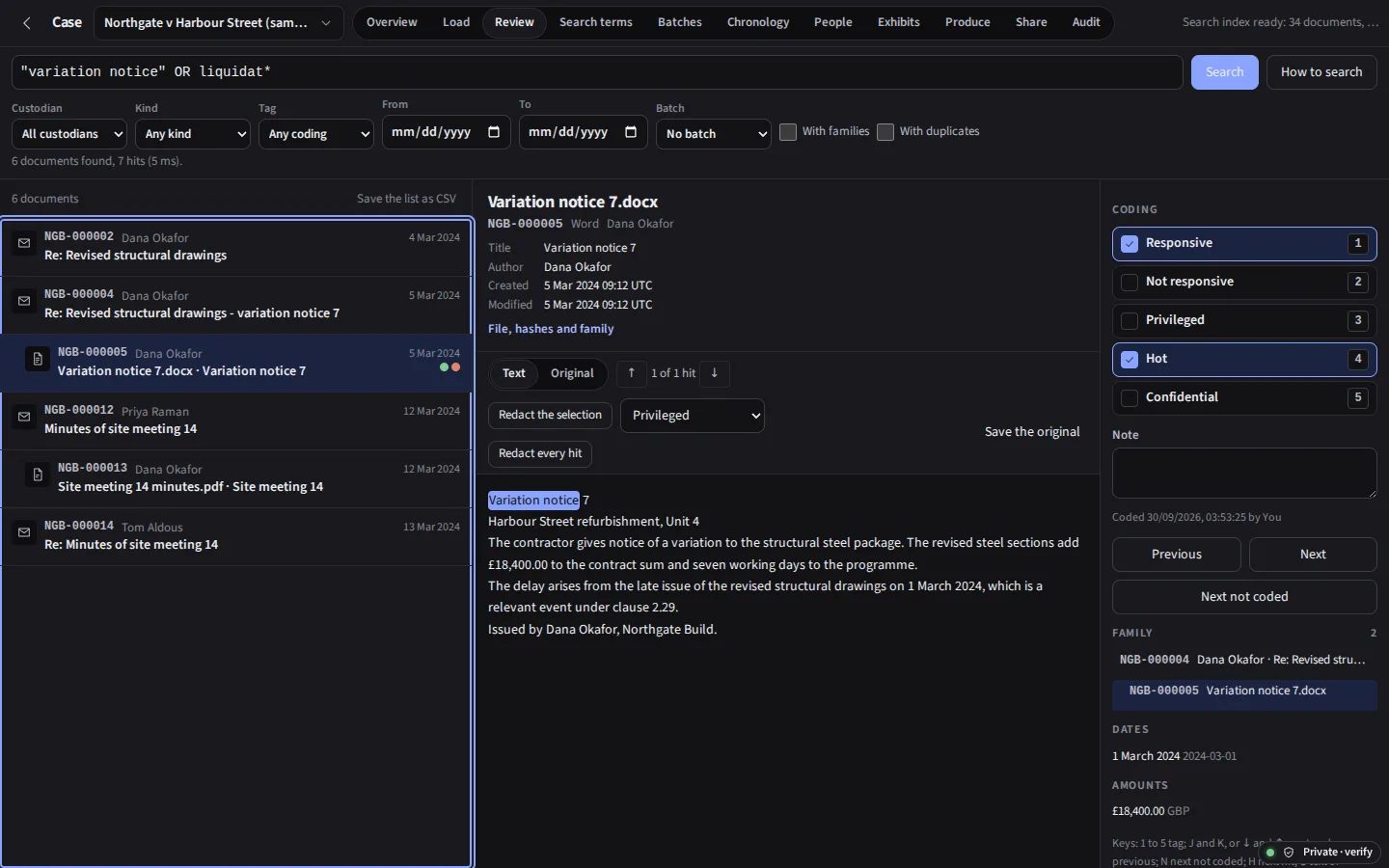This screenshot has width=1389, height=868.
Task: Click document icon on NGB-000013 row
Action: click(38, 475)
